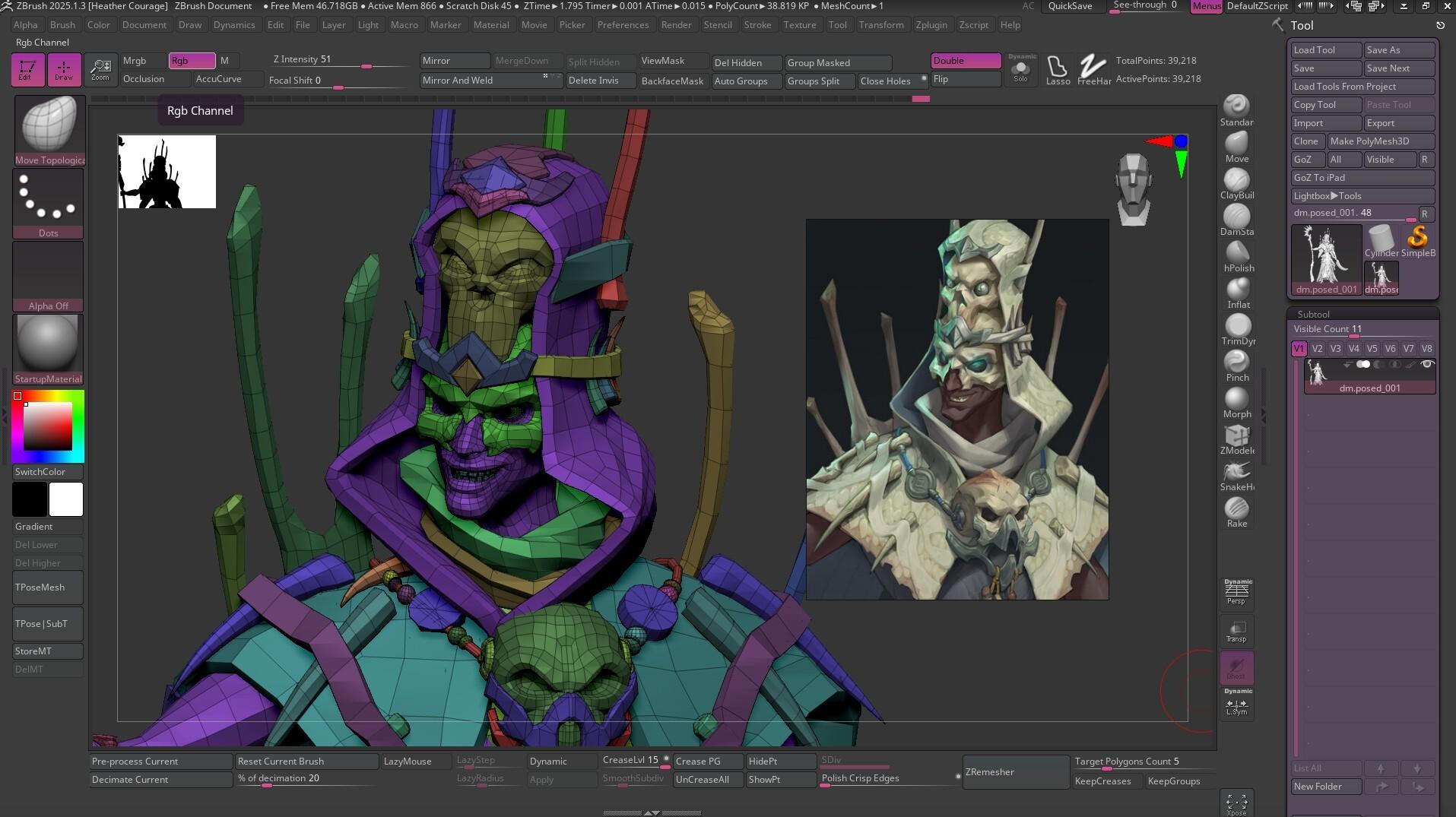Open the Zplugin menu
This screenshot has width=1456, height=817.
tap(931, 24)
